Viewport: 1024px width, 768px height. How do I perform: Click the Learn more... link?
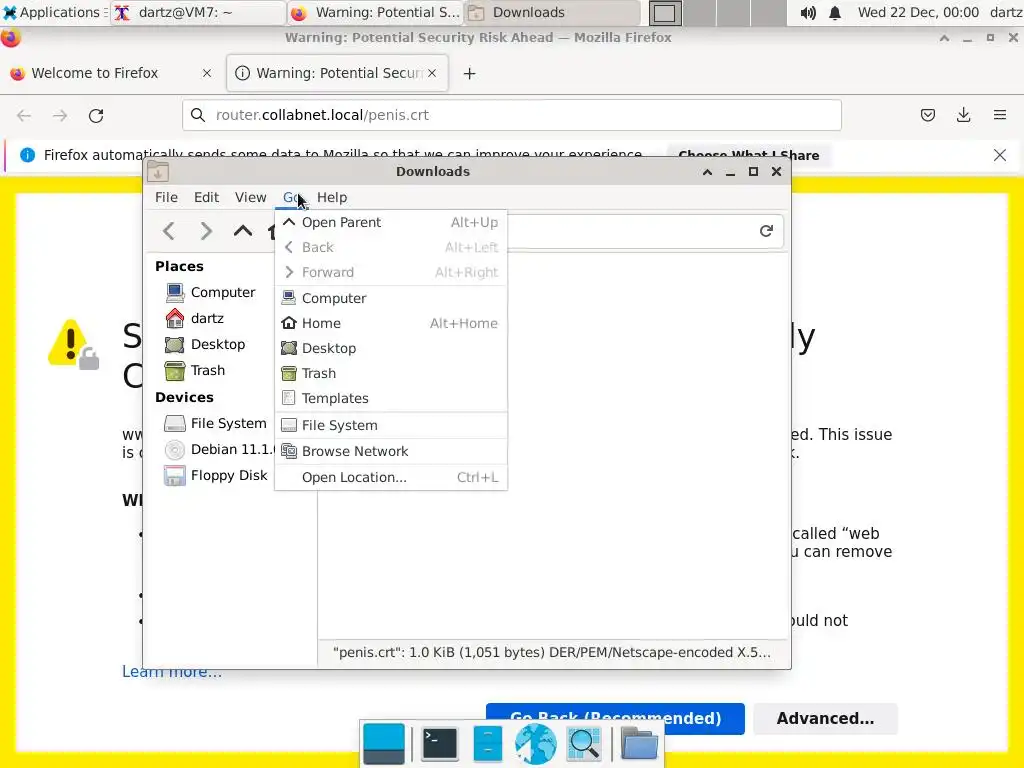[172, 672]
